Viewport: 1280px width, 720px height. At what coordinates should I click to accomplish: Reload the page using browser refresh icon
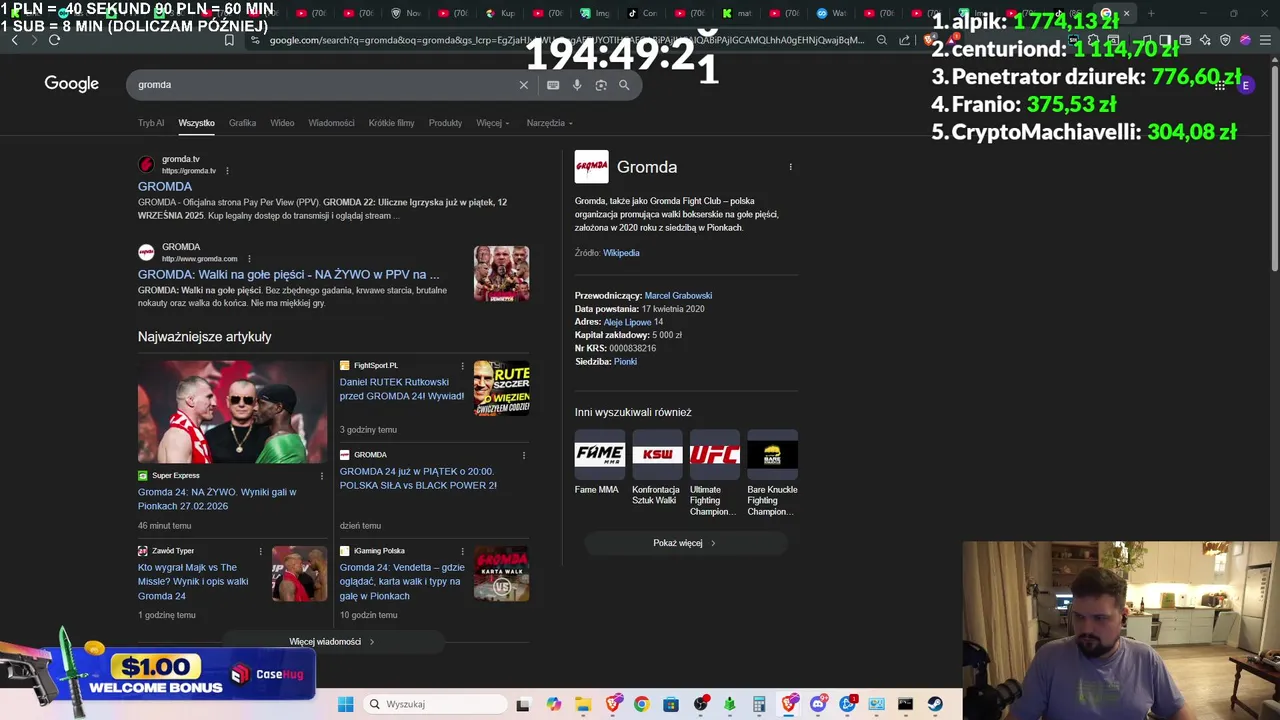coord(54,40)
